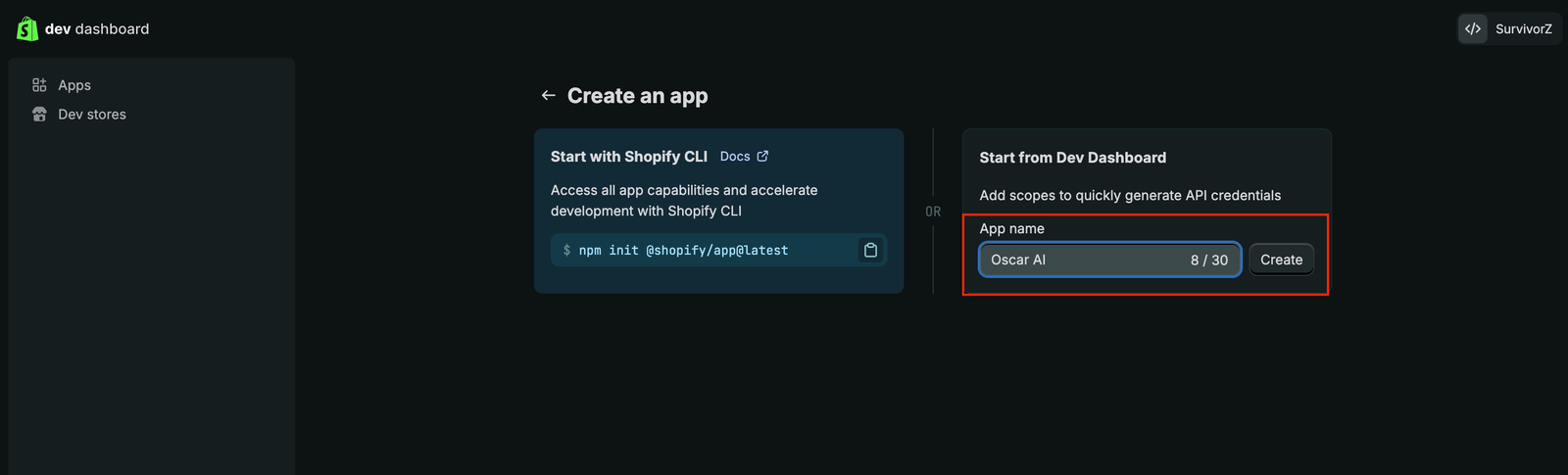This screenshot has width=1568, height=475.
Task: Click the Dev stores storefront icon
Action: pos(39,115)
